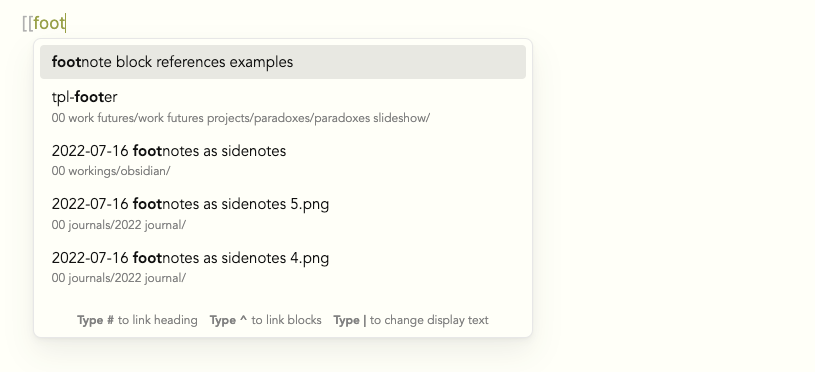Click the 'Type ^ to link blocks' hint
This screenshot has width=815, height=372.
coord(266,320)
